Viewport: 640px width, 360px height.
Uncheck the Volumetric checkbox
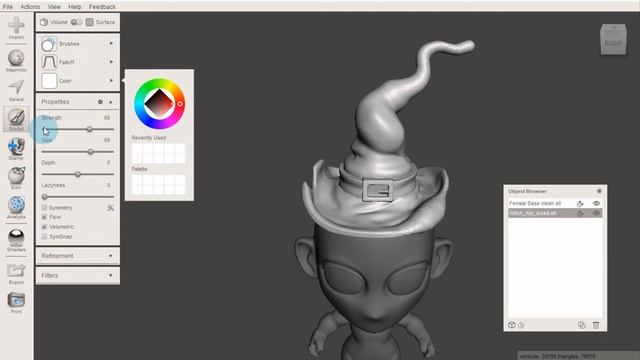(x=44, y=227)
